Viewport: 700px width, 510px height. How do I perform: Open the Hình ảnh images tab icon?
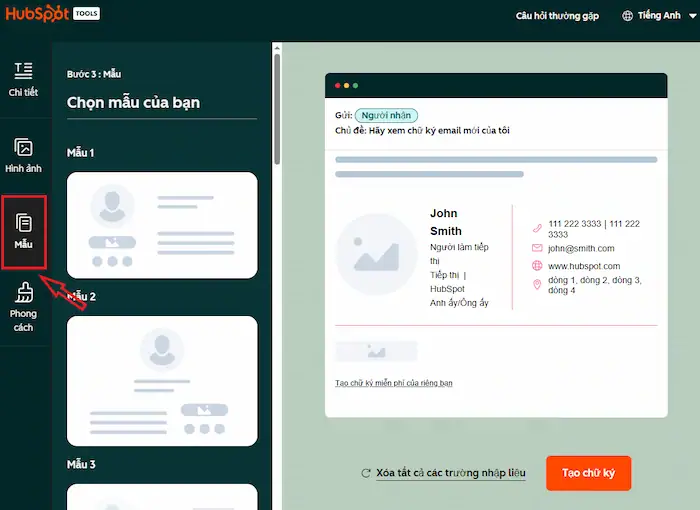(23, 147)
